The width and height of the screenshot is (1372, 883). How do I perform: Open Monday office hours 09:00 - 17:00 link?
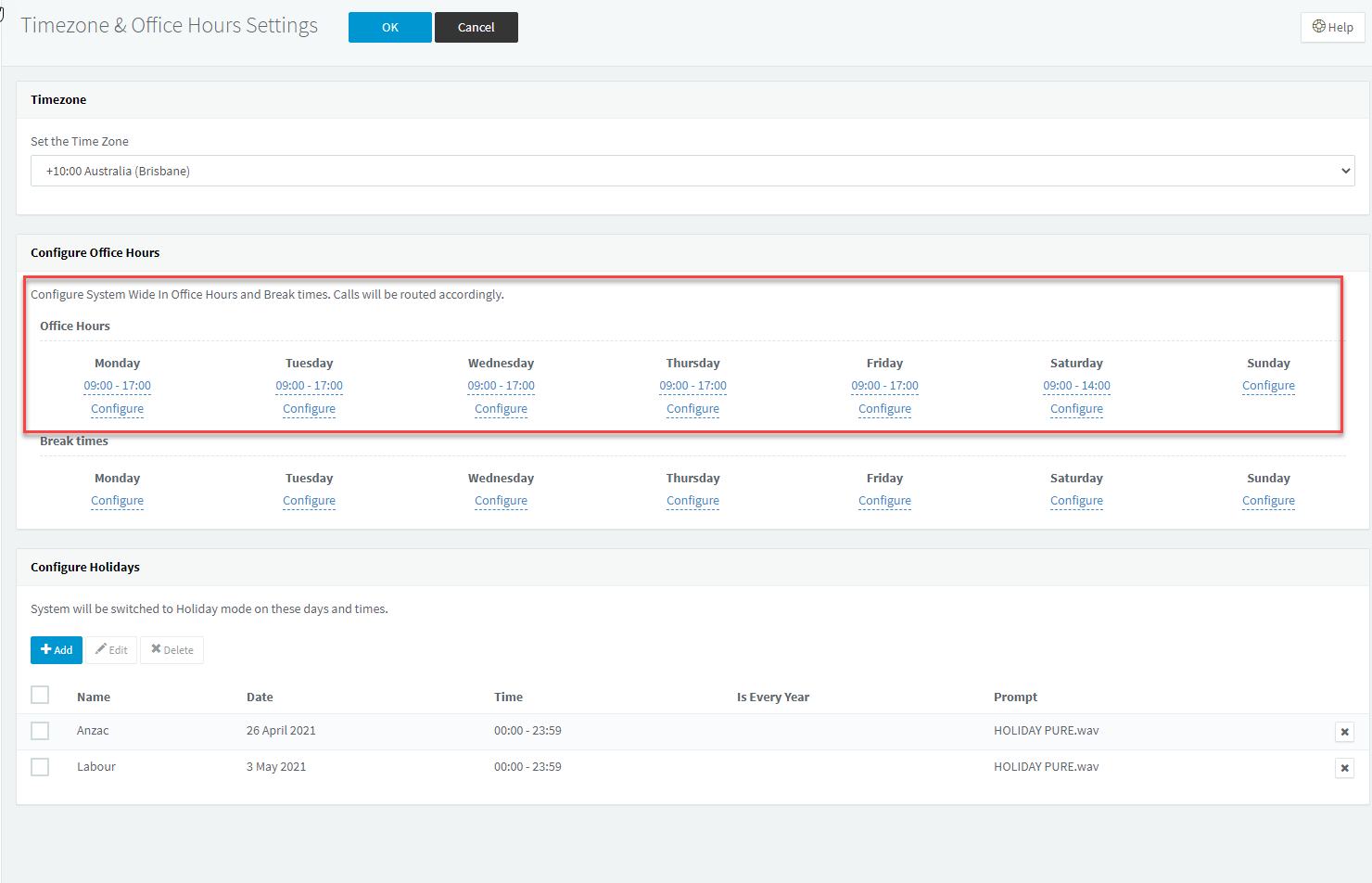point(118,386)
